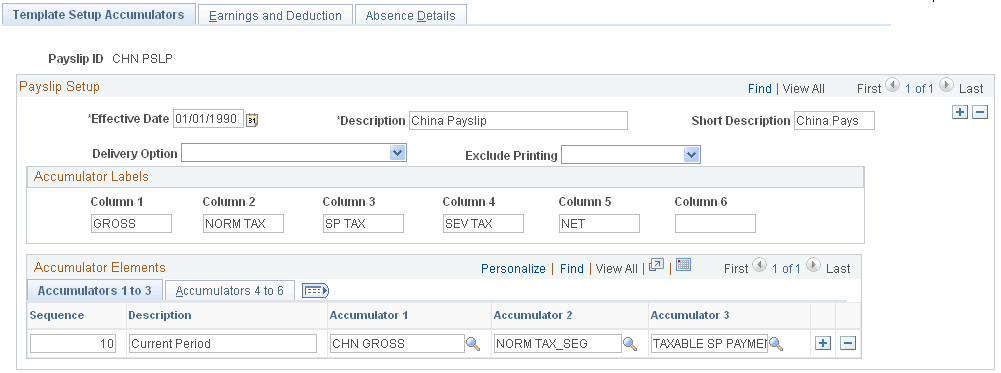Download Accumulator Elements grid to spreadsheet
This screenshot has height=373, width=1001.
(x=683, y=266)
